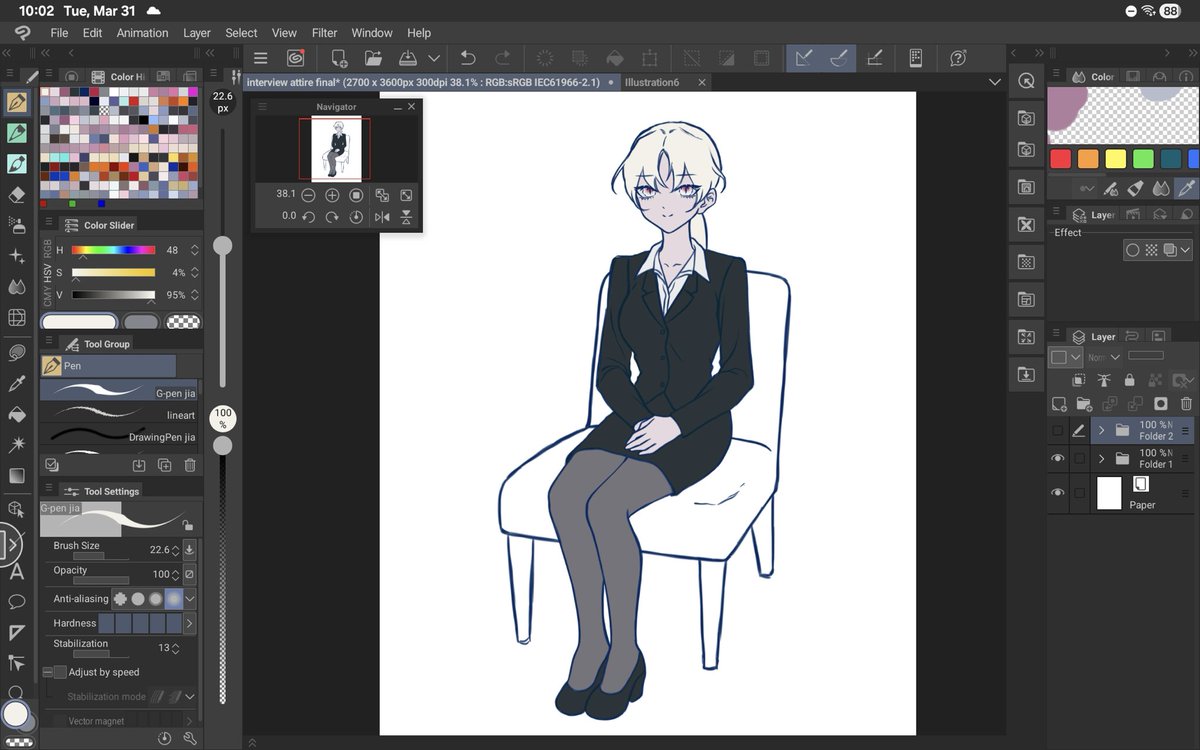Viewport: 1200px width, 750px height.
Task: Select the Eraser tool
Action: 17,194
